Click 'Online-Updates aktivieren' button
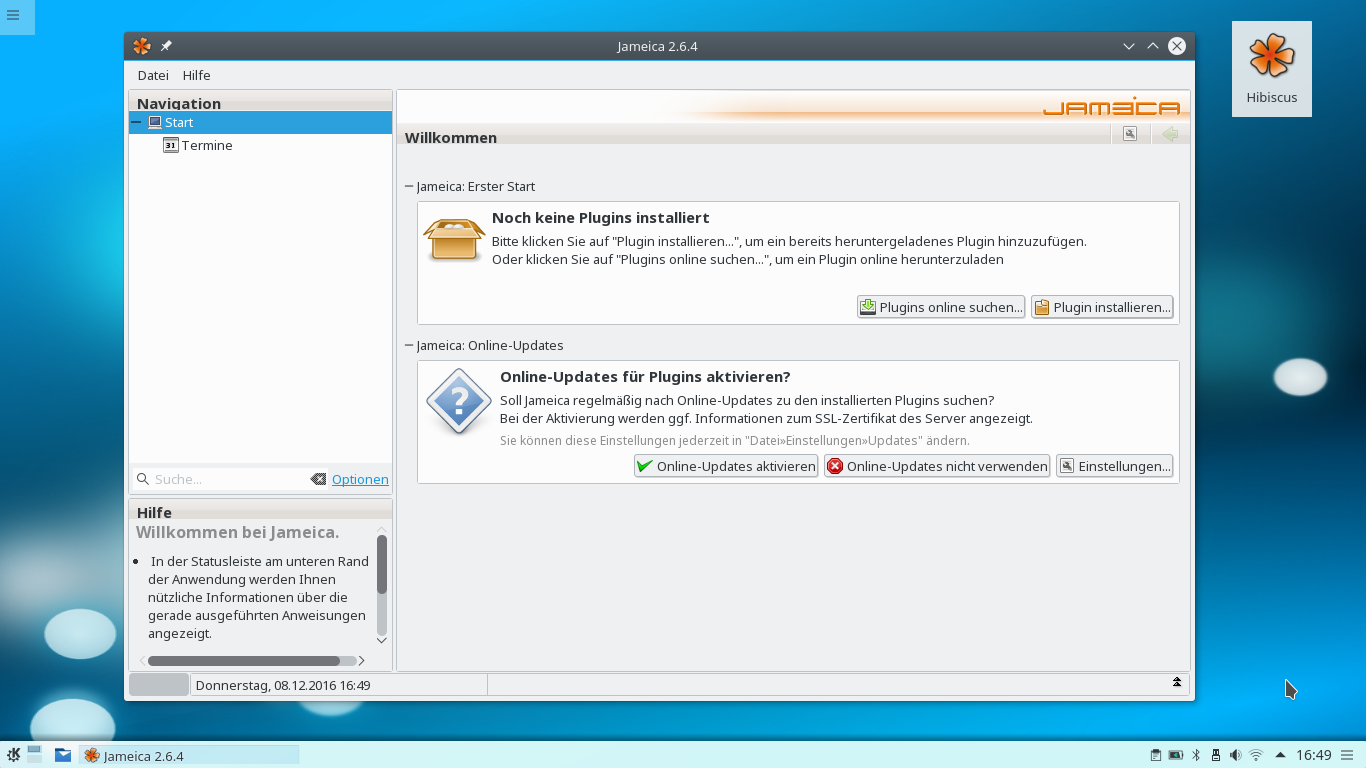Image resolution: width=1366 pixels, height=768 pixels. coord(726,466)
